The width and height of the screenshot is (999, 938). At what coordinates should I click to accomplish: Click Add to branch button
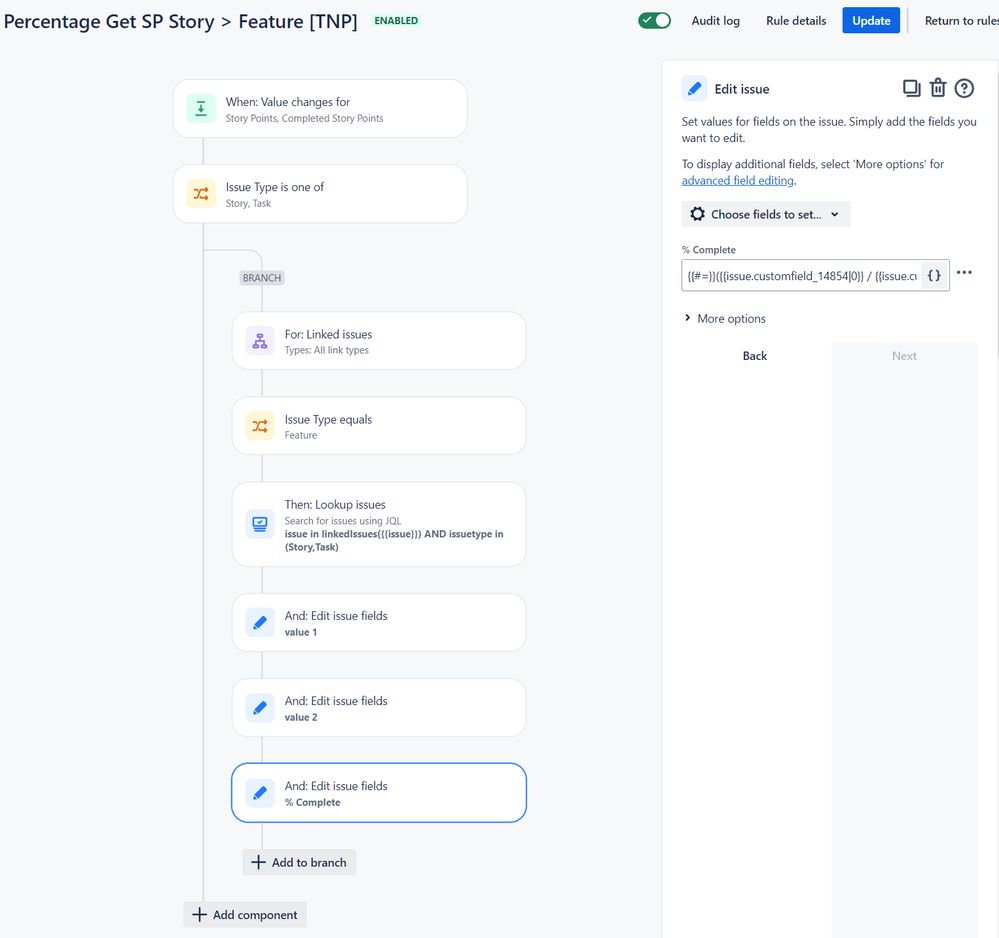coord(299,862)
